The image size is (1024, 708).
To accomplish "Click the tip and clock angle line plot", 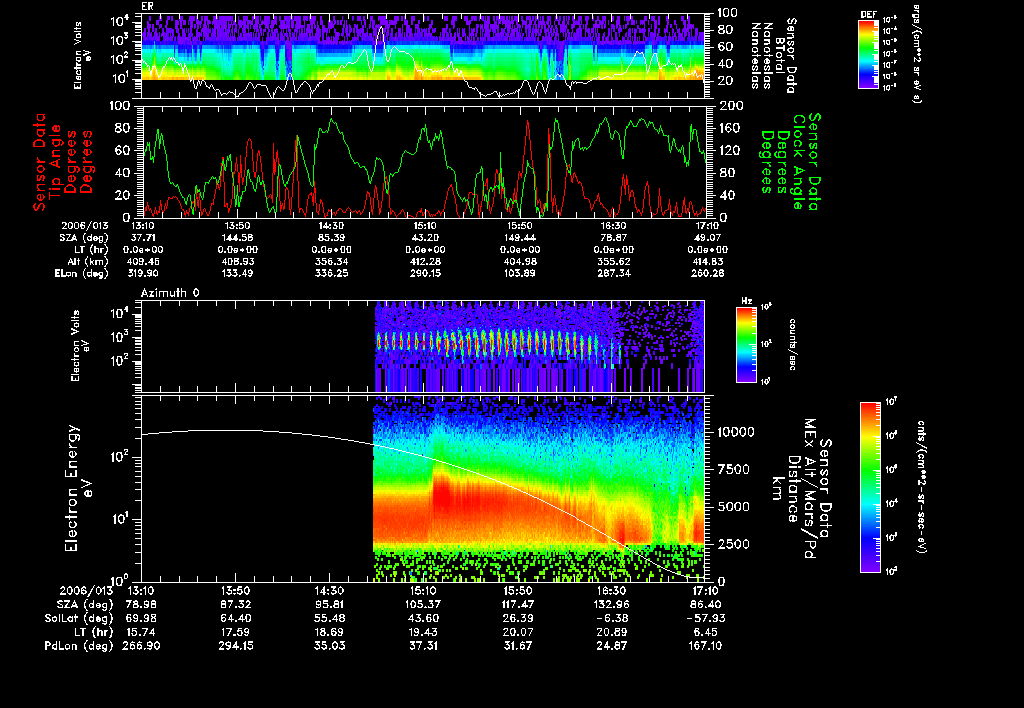I will (x=423, y=161).
